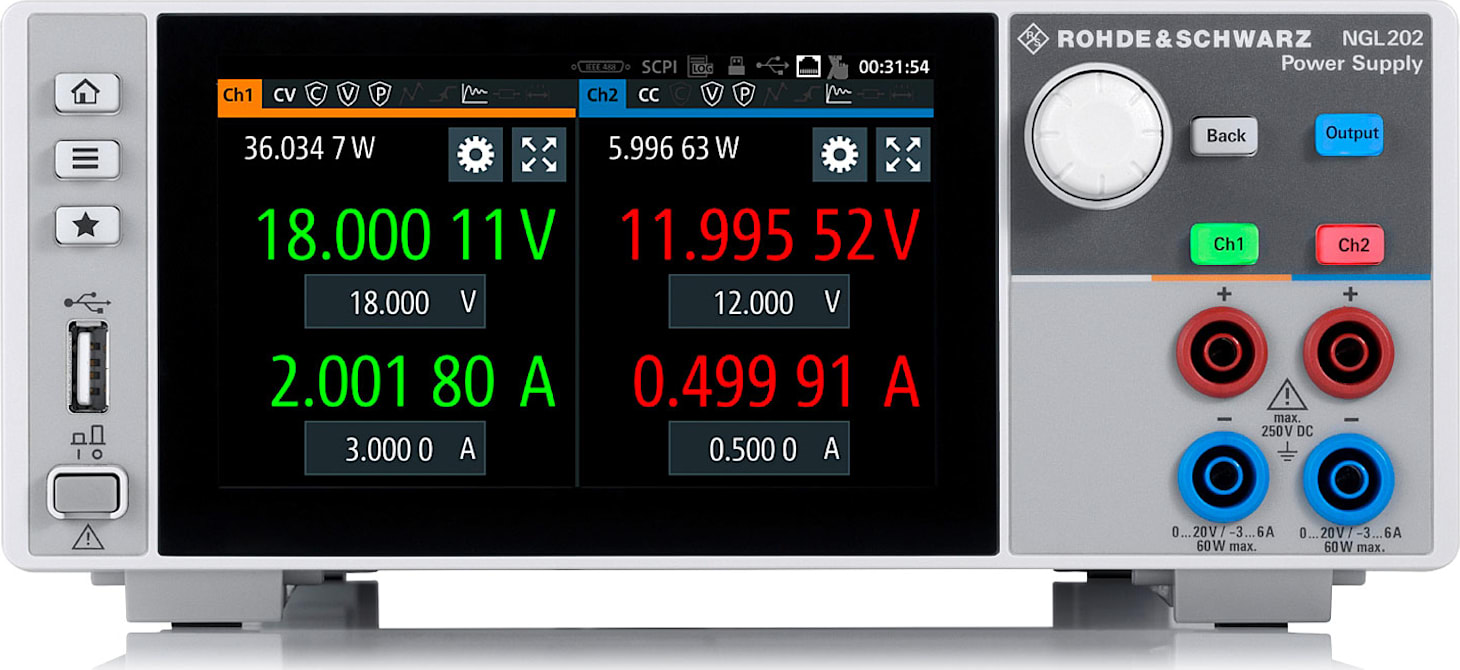Tap the Ch2 output impedance resistor icon

[870, 95]
